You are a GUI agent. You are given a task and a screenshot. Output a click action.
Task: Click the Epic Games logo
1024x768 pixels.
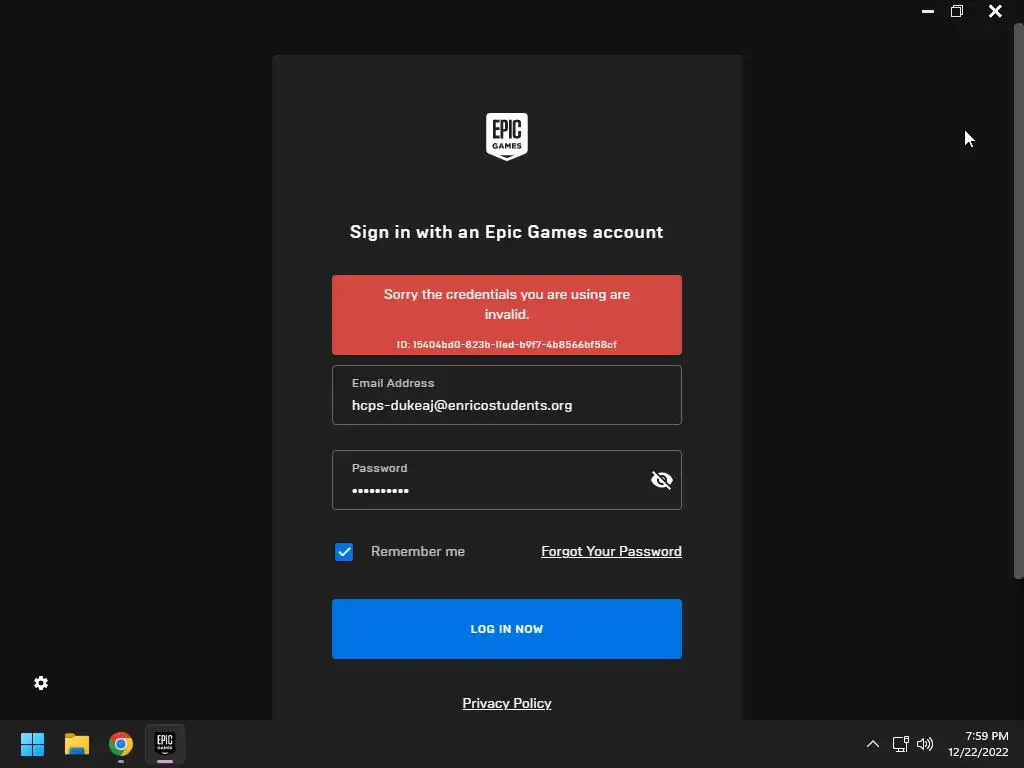click(x=507, y=136)
